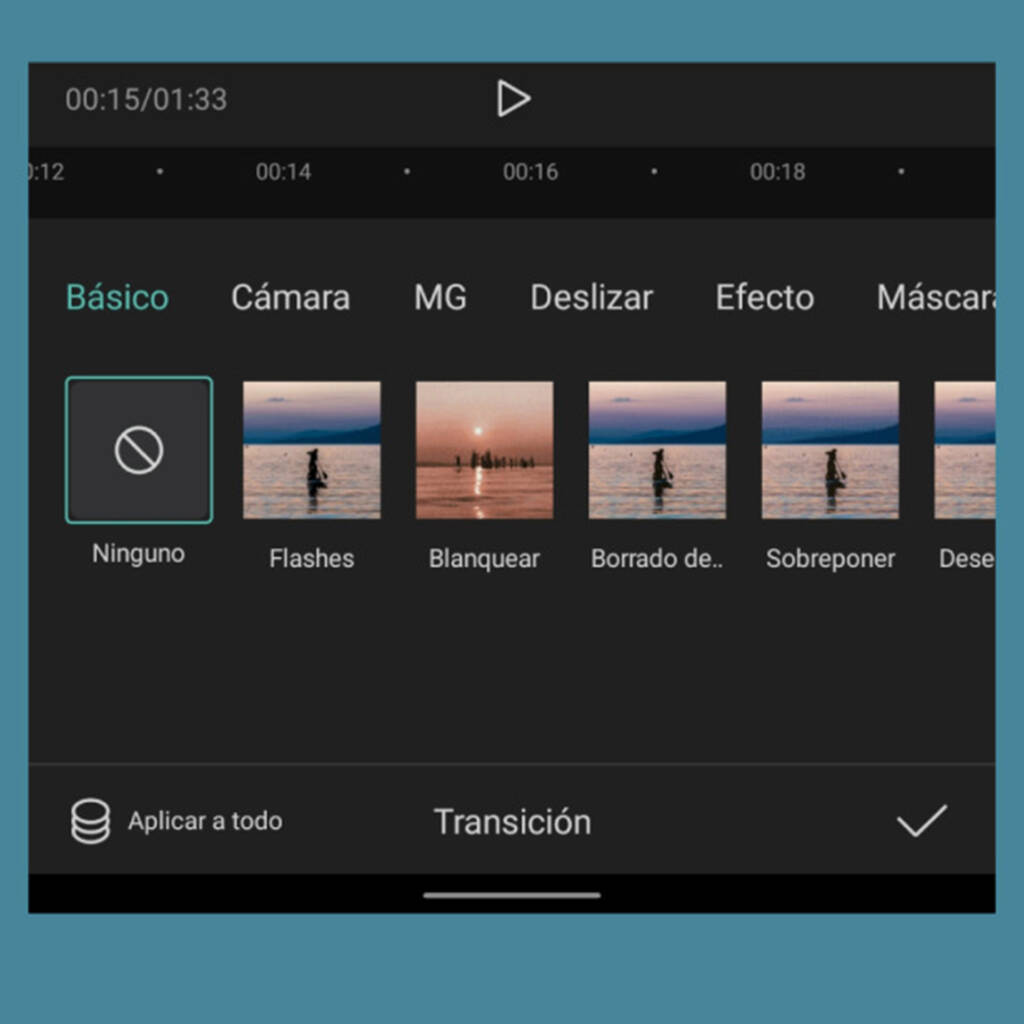Tap the 00:15/01:33 timecode display

click(x=146, y=100)
